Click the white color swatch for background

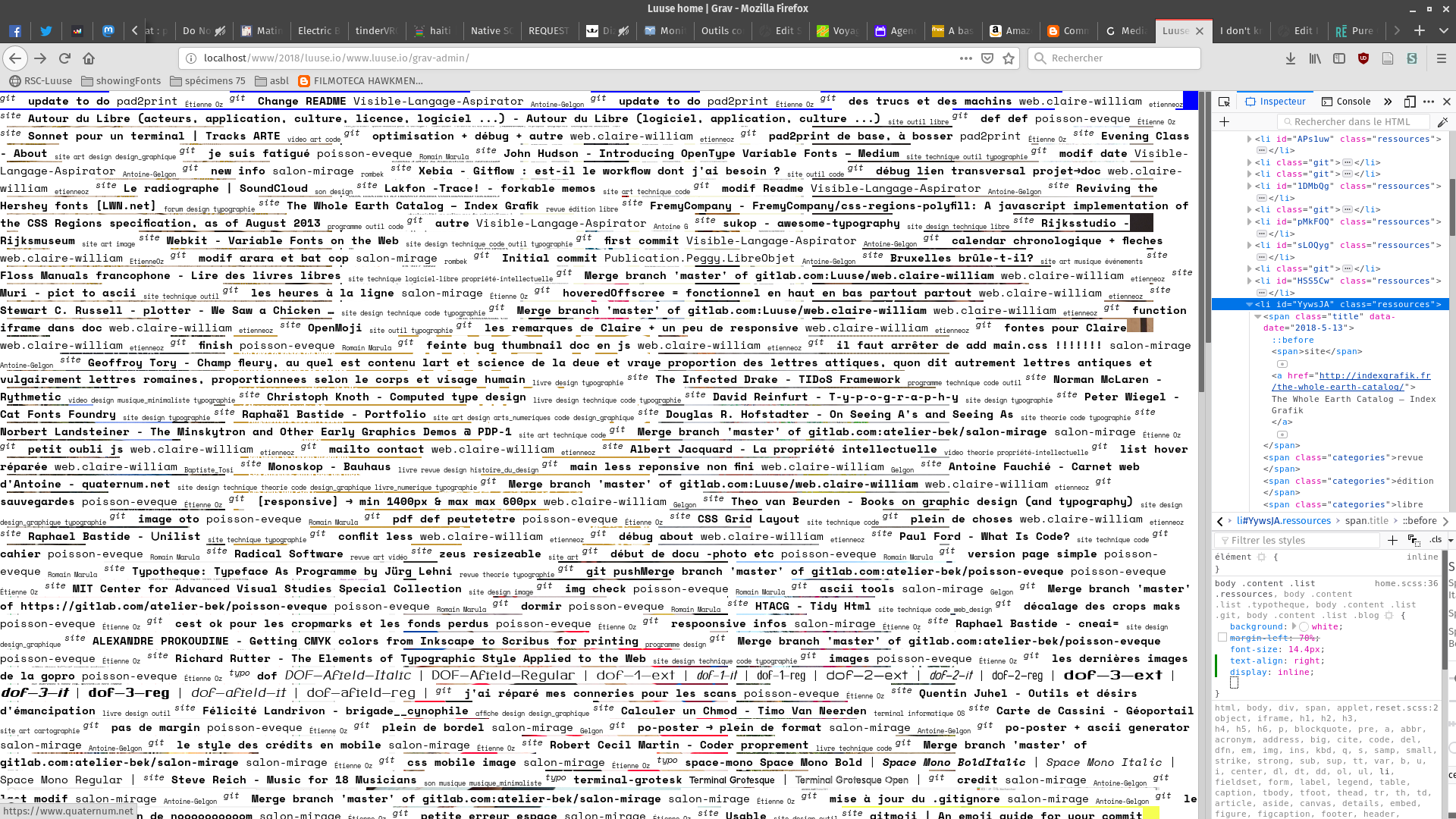pos(1304,626)
